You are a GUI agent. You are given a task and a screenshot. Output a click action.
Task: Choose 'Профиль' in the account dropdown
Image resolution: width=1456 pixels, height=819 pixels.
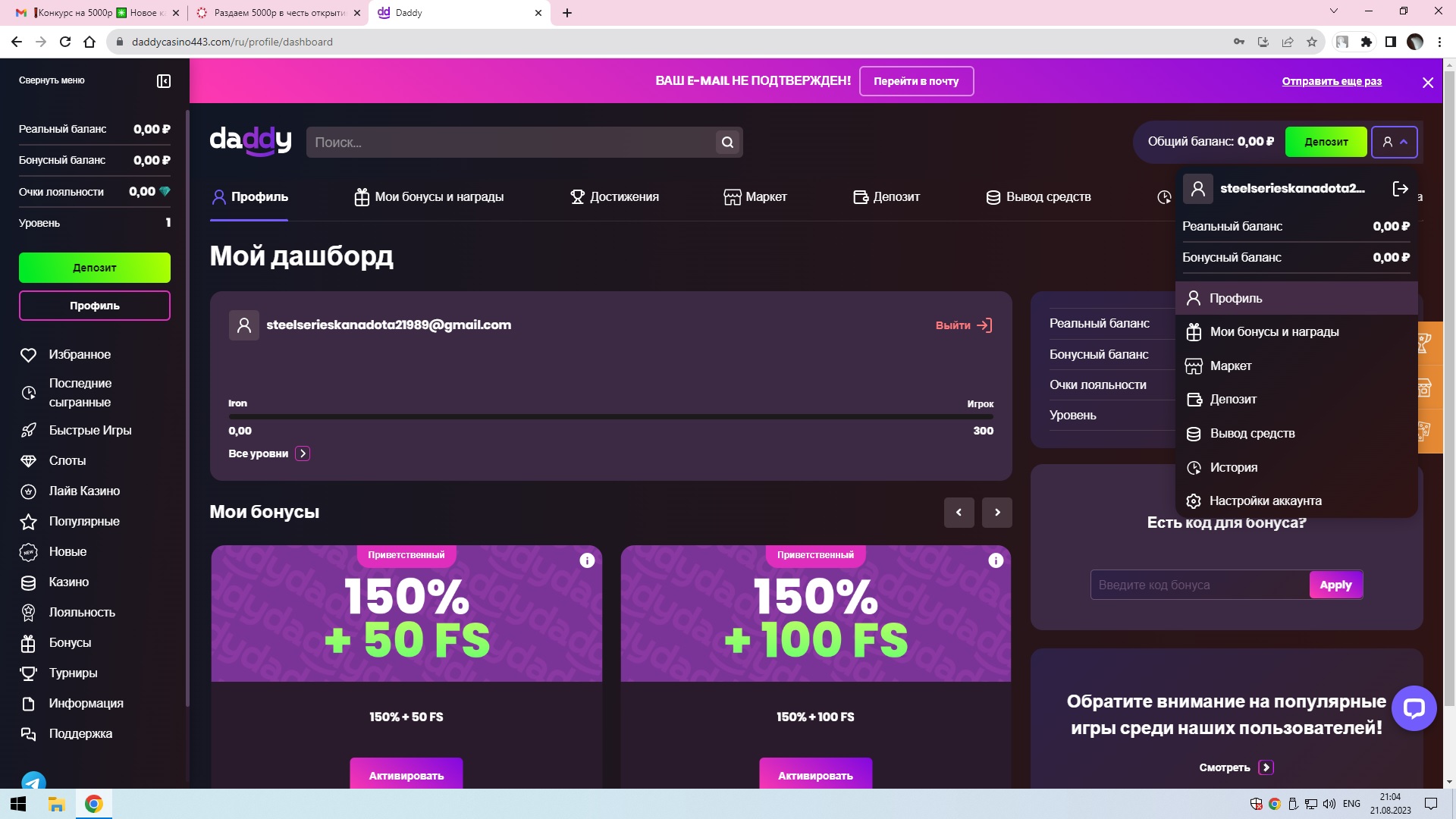1297,298
